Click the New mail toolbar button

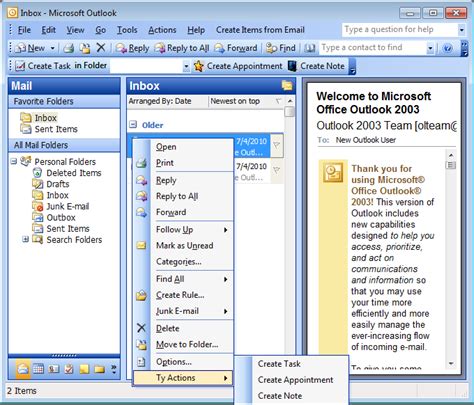pos(30,48)
